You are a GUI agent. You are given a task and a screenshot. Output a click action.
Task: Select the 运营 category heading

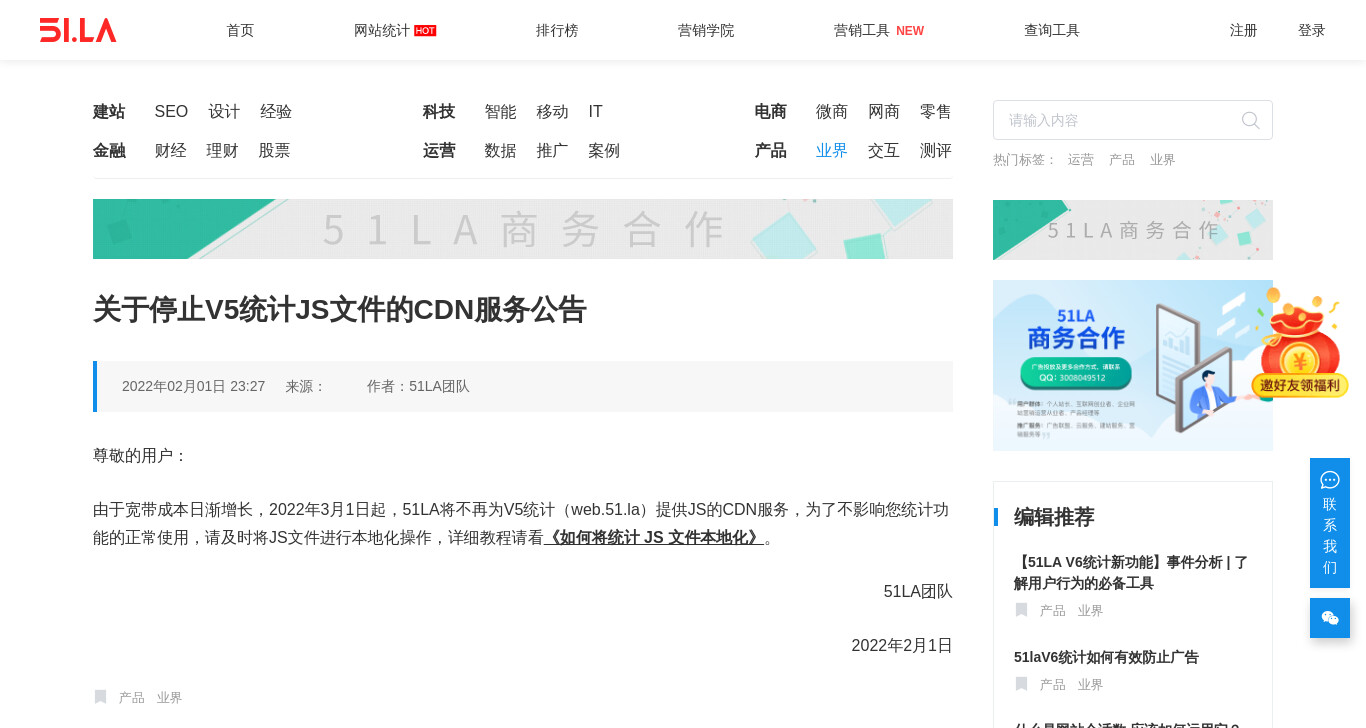coord(439,151)
